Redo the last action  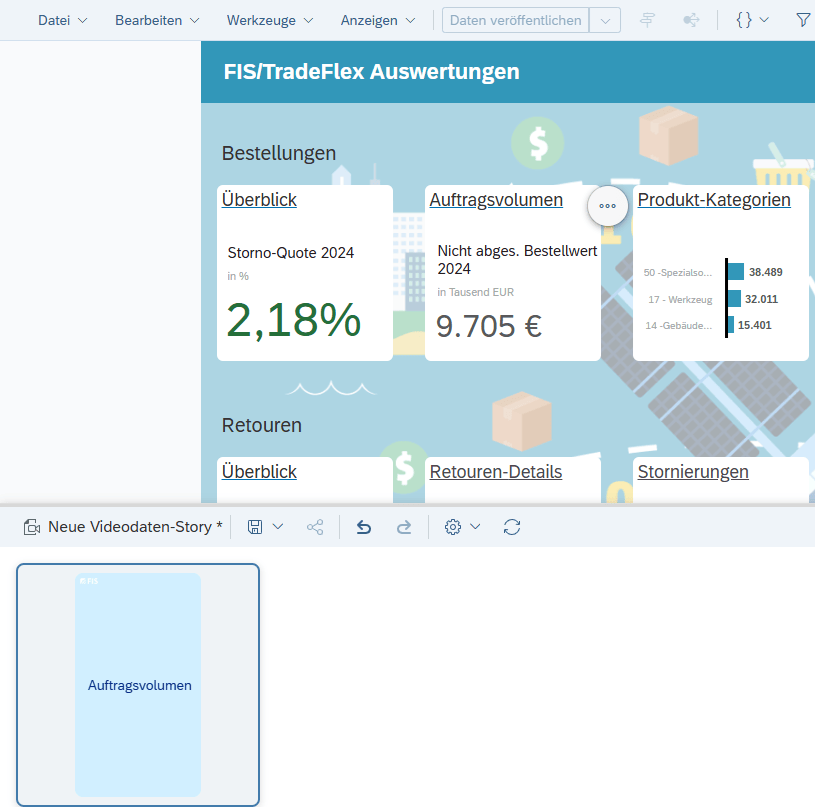coord(404,527)
